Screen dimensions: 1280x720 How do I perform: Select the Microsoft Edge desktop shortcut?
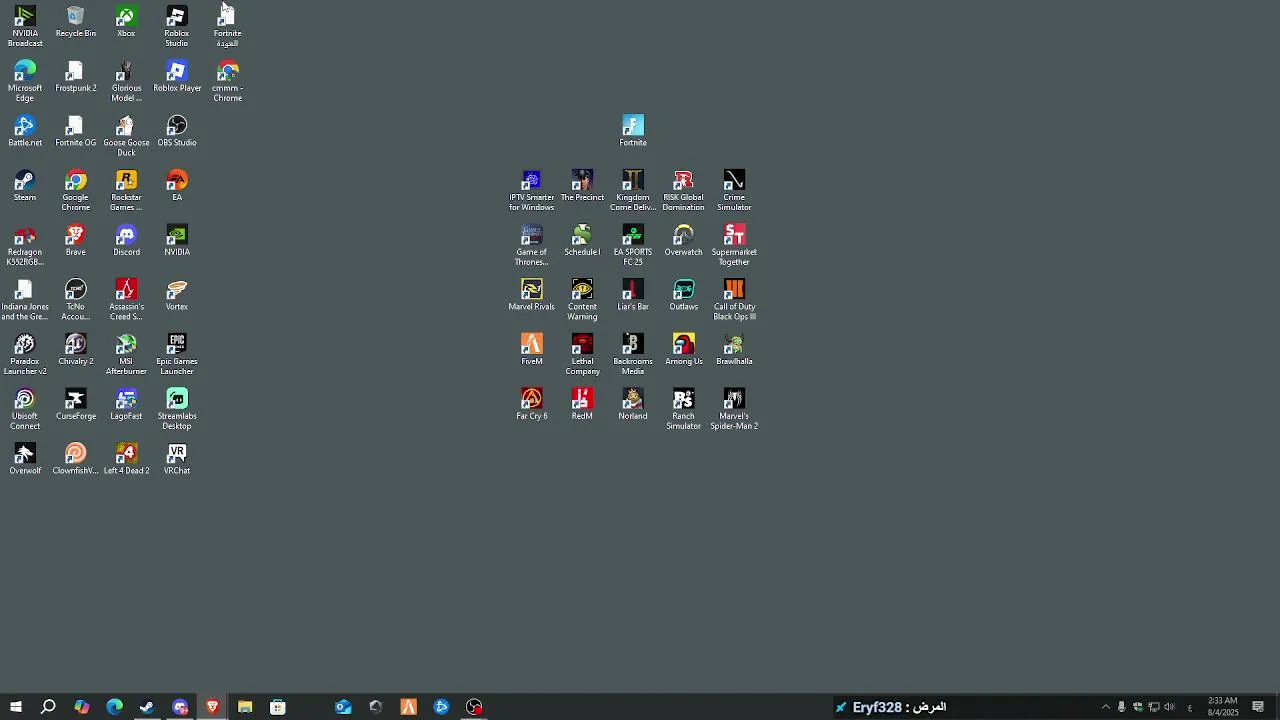[25, 81]
